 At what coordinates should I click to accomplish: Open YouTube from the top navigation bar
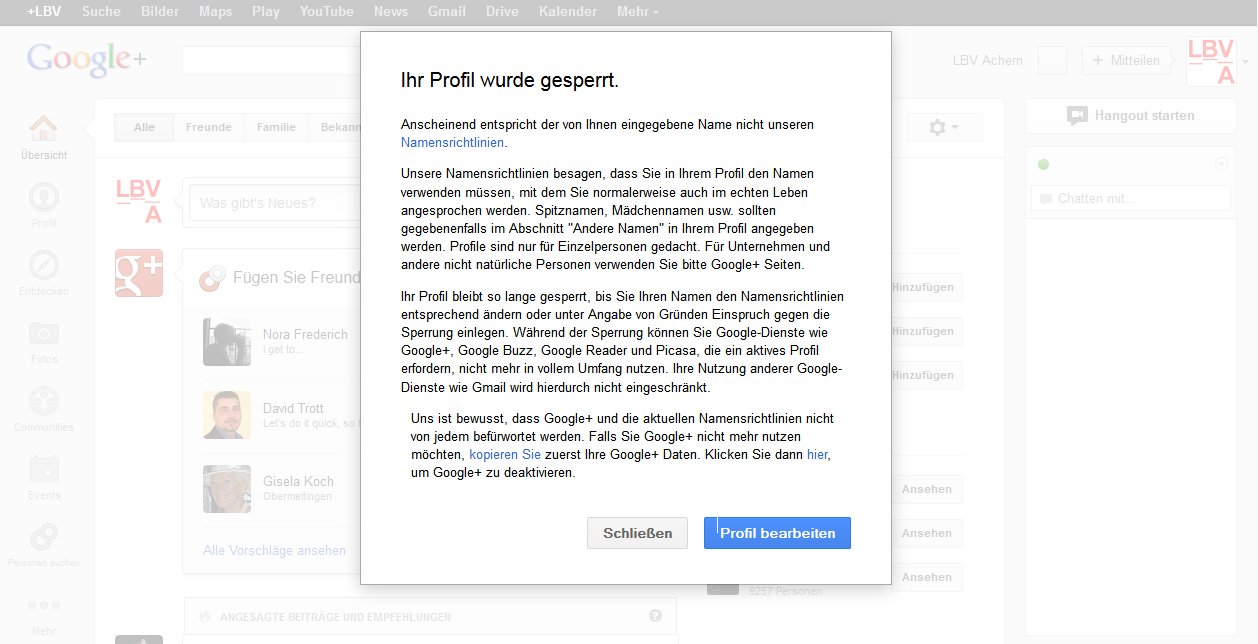point(326,12)
